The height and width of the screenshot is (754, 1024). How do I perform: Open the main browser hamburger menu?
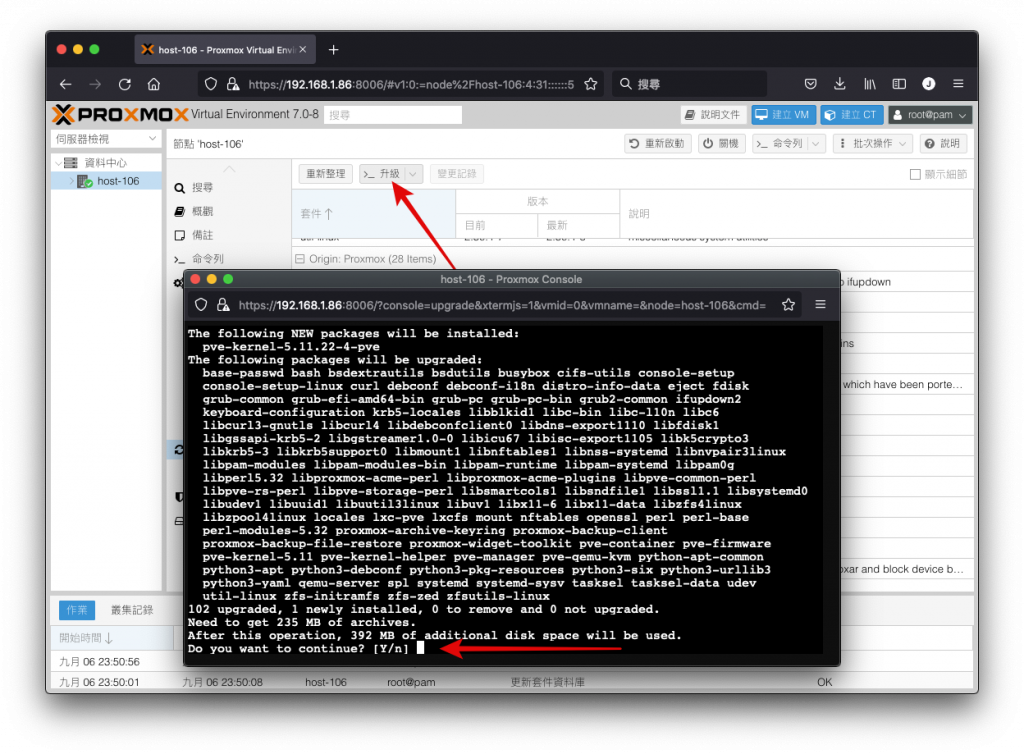click(958, 84)
